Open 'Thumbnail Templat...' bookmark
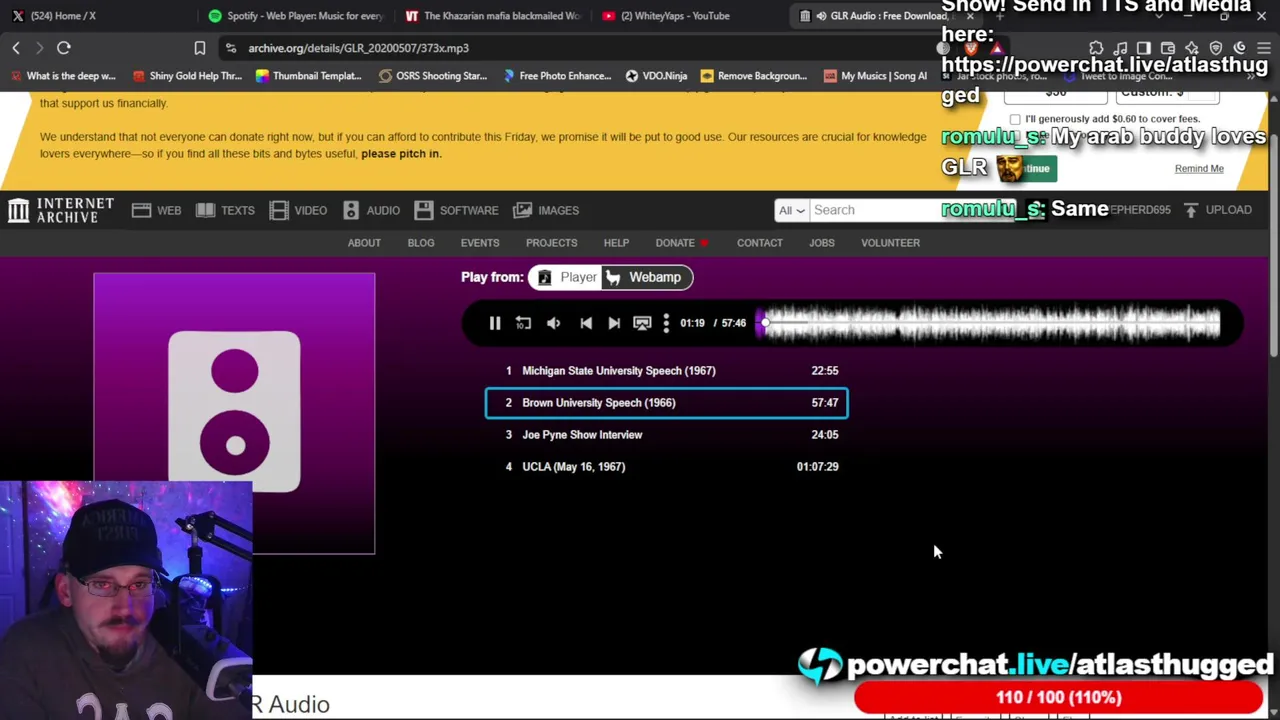 [308, 76]
